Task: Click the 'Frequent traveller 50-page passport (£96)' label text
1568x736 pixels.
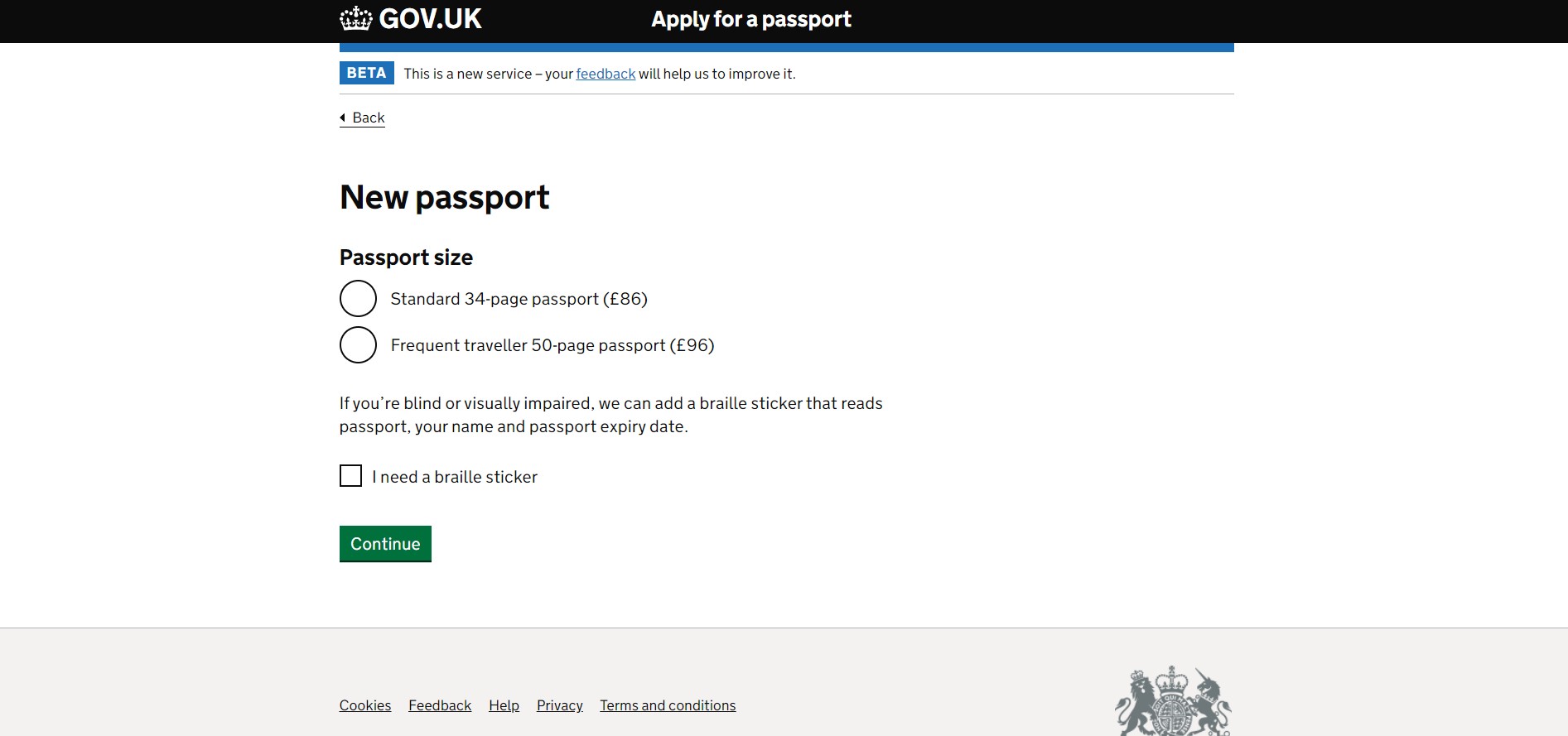Action: click(552, 345)
